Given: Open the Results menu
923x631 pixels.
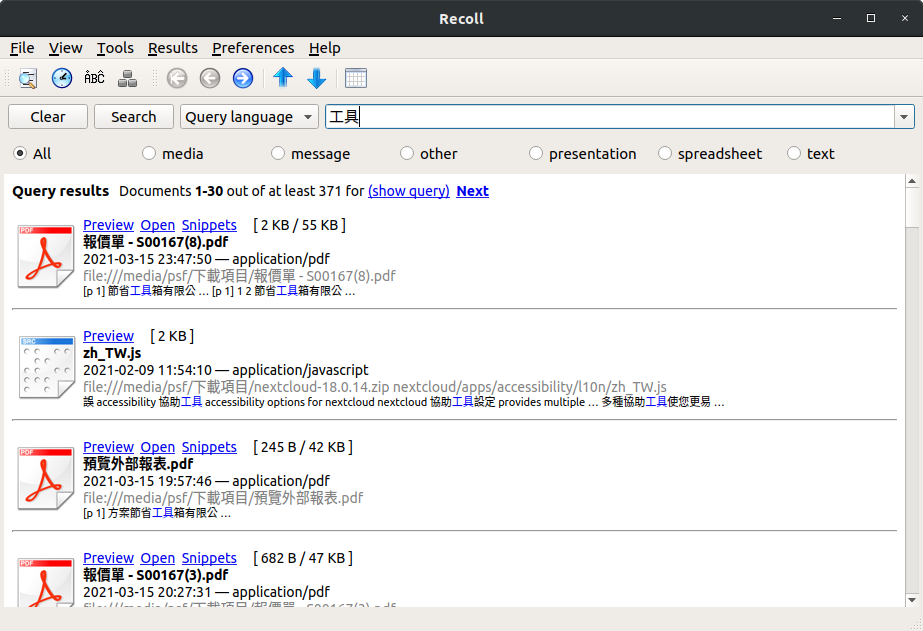Looking at the screenshot, I should pyautogui.click(x=172, y=48).
